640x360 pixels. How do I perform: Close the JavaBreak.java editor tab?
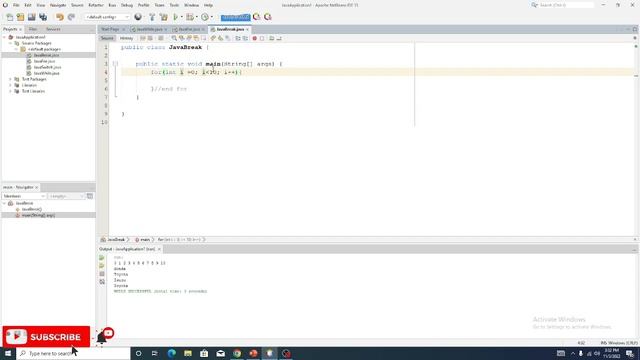tap(247, 29)
